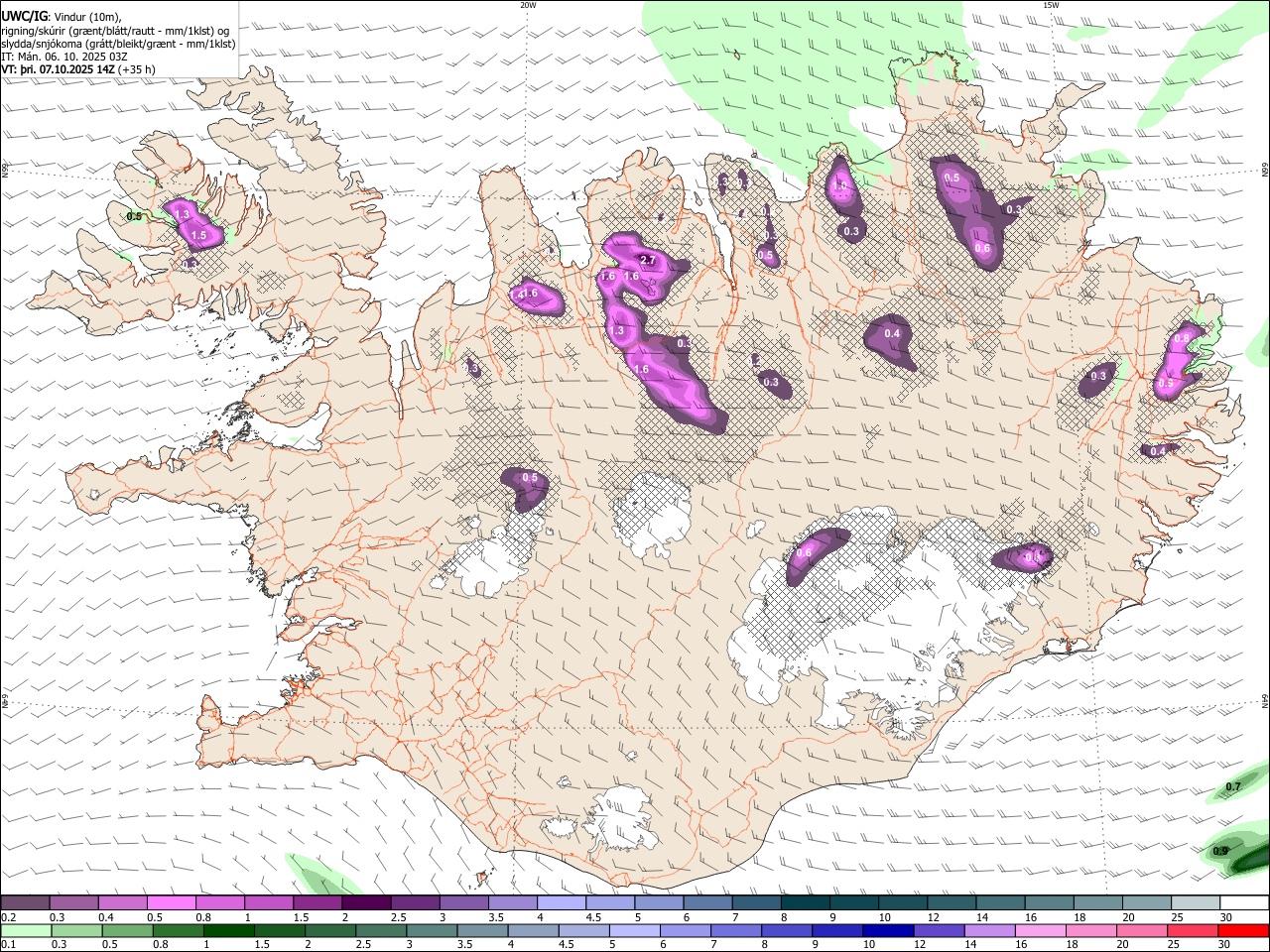The height and width of the screenshot is (952, 1270).
Task: Click bright pink top legend swatch after 0.5
Action: click(x=171, y=903)
